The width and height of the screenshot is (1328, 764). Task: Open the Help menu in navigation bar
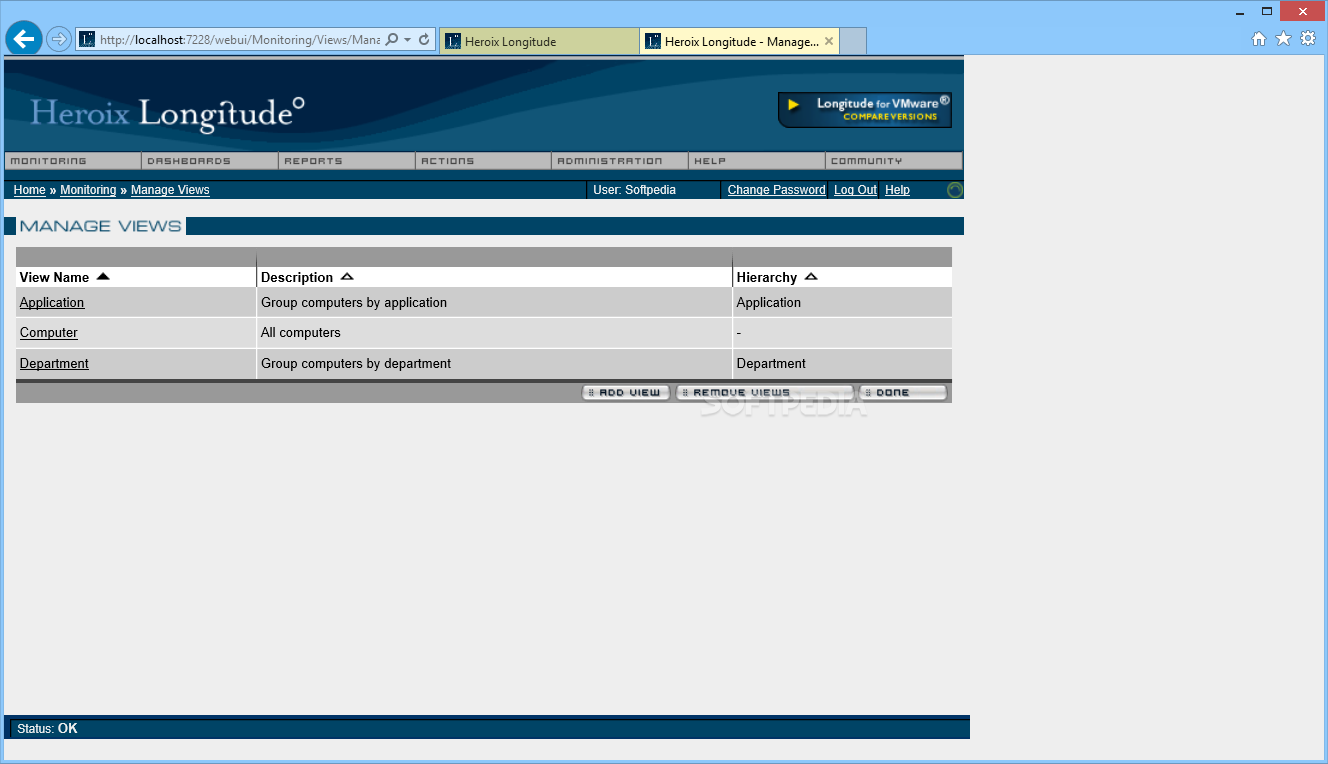[x=757, y=161]
